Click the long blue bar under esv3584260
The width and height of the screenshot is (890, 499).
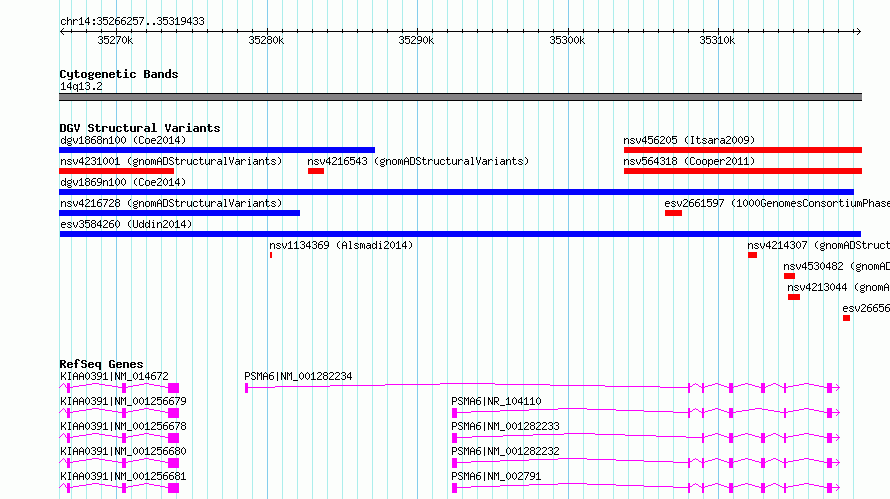pyautogui.click(x=460, y=234)
